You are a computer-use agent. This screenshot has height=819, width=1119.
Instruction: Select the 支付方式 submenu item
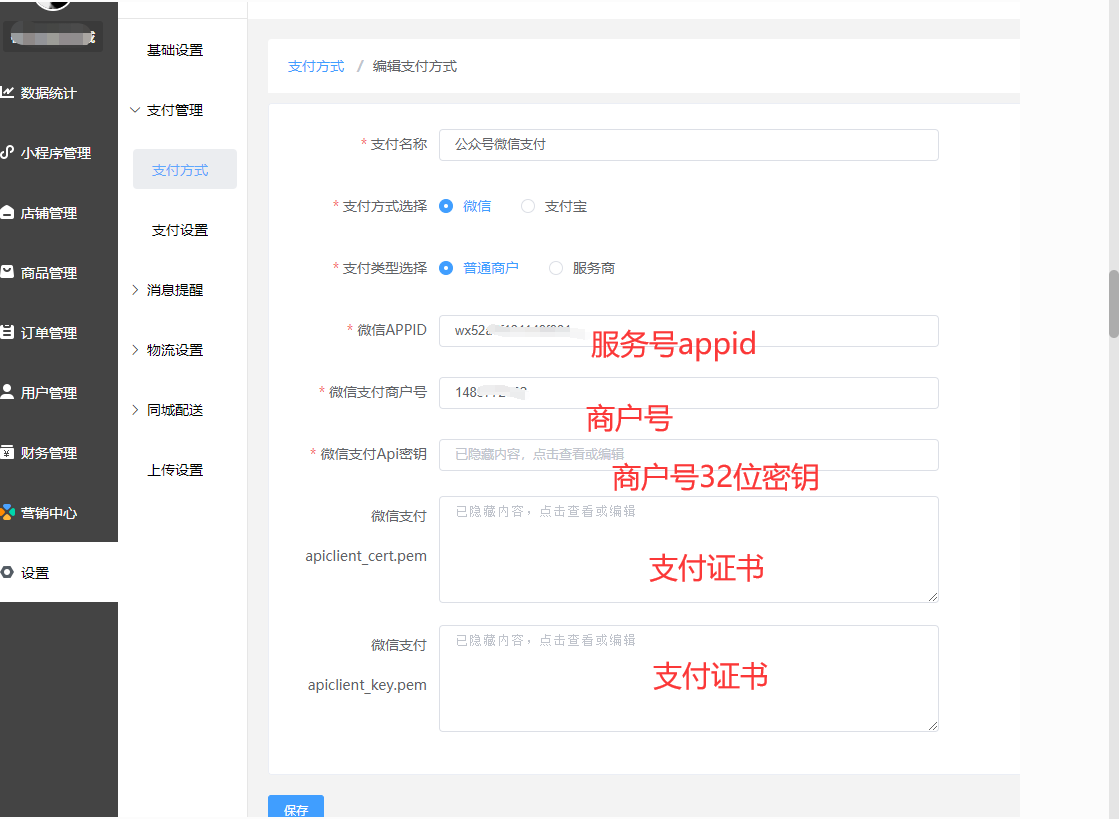tap(185, 169)
